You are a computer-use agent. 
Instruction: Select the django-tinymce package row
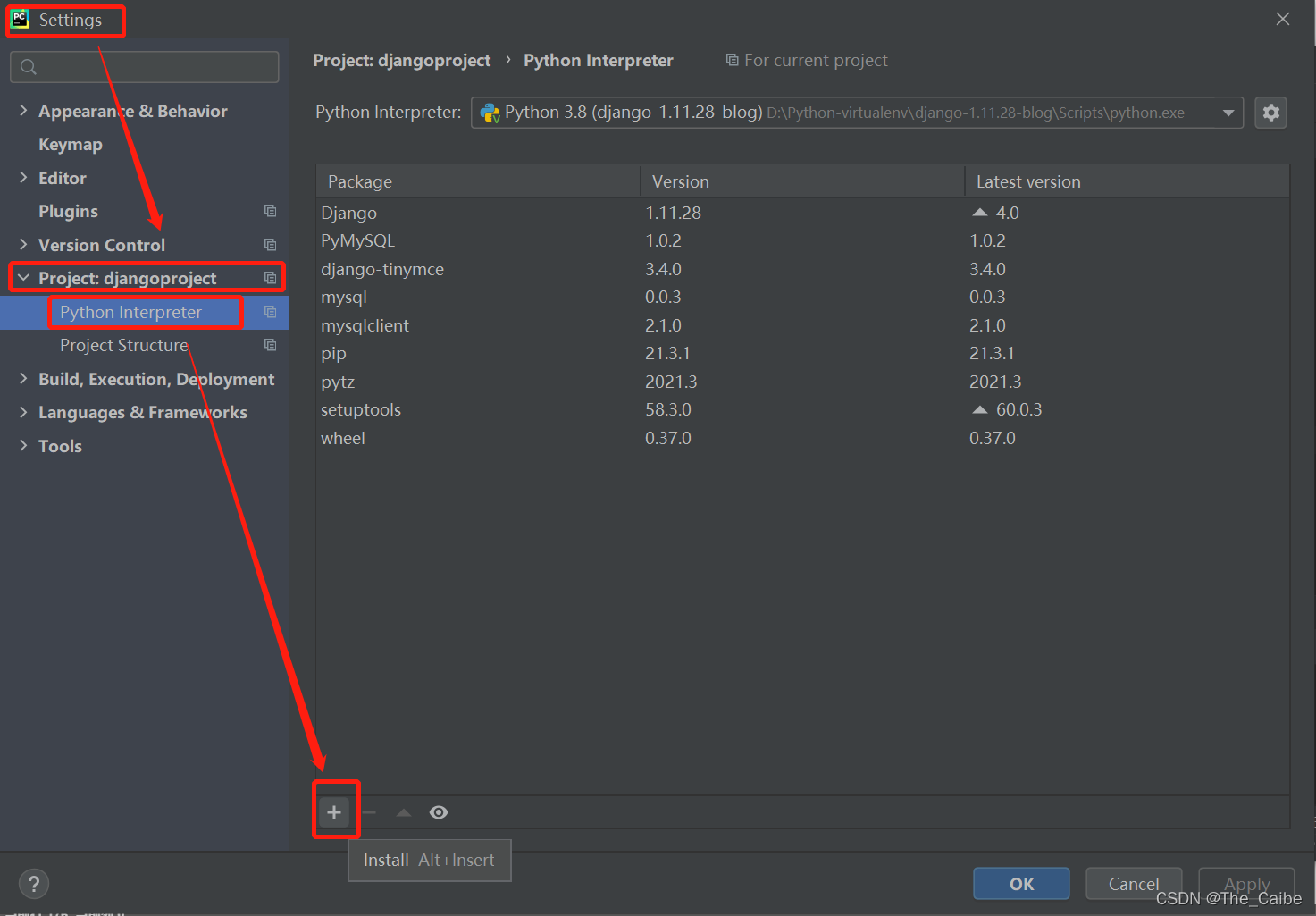point(802,269)
